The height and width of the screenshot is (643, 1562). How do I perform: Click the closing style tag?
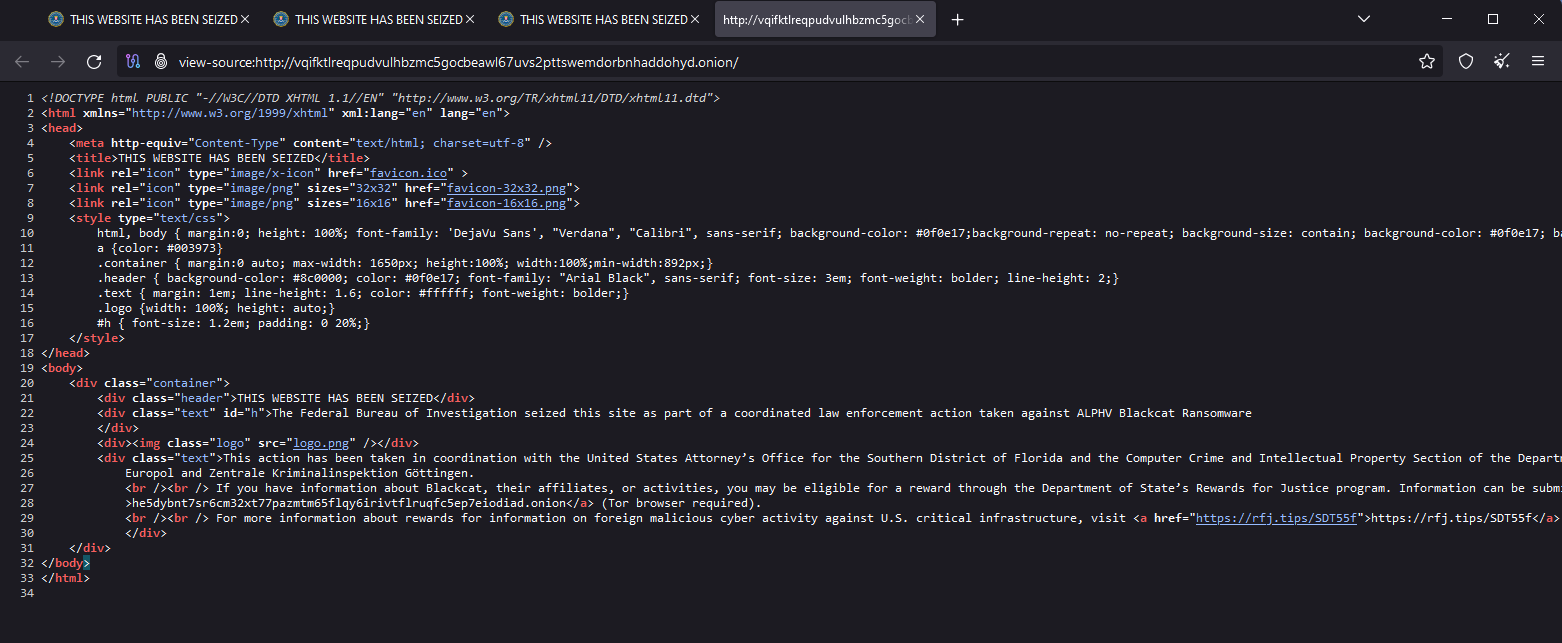(97, 338)
